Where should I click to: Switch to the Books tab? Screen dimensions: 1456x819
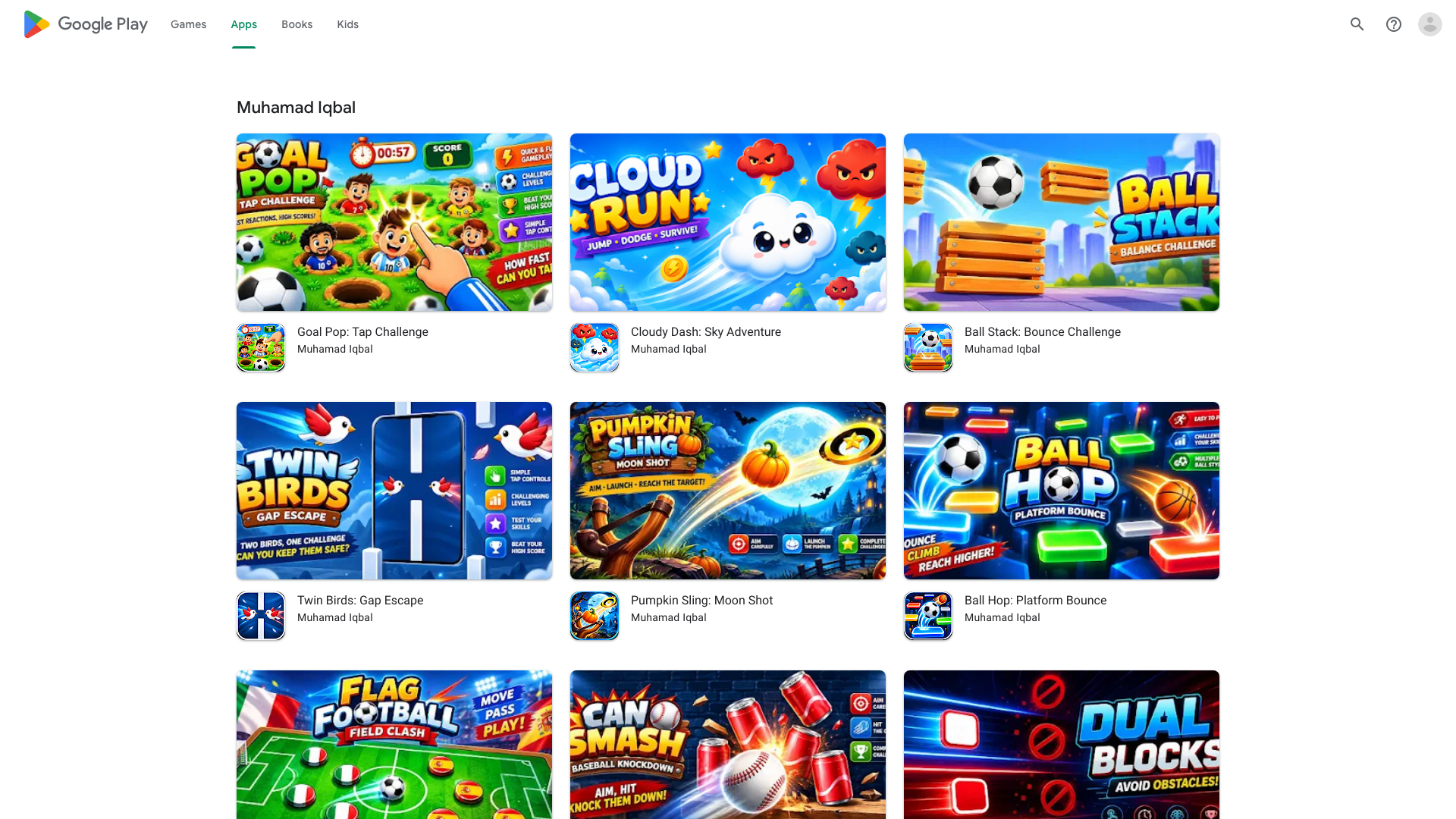[297, 24]
